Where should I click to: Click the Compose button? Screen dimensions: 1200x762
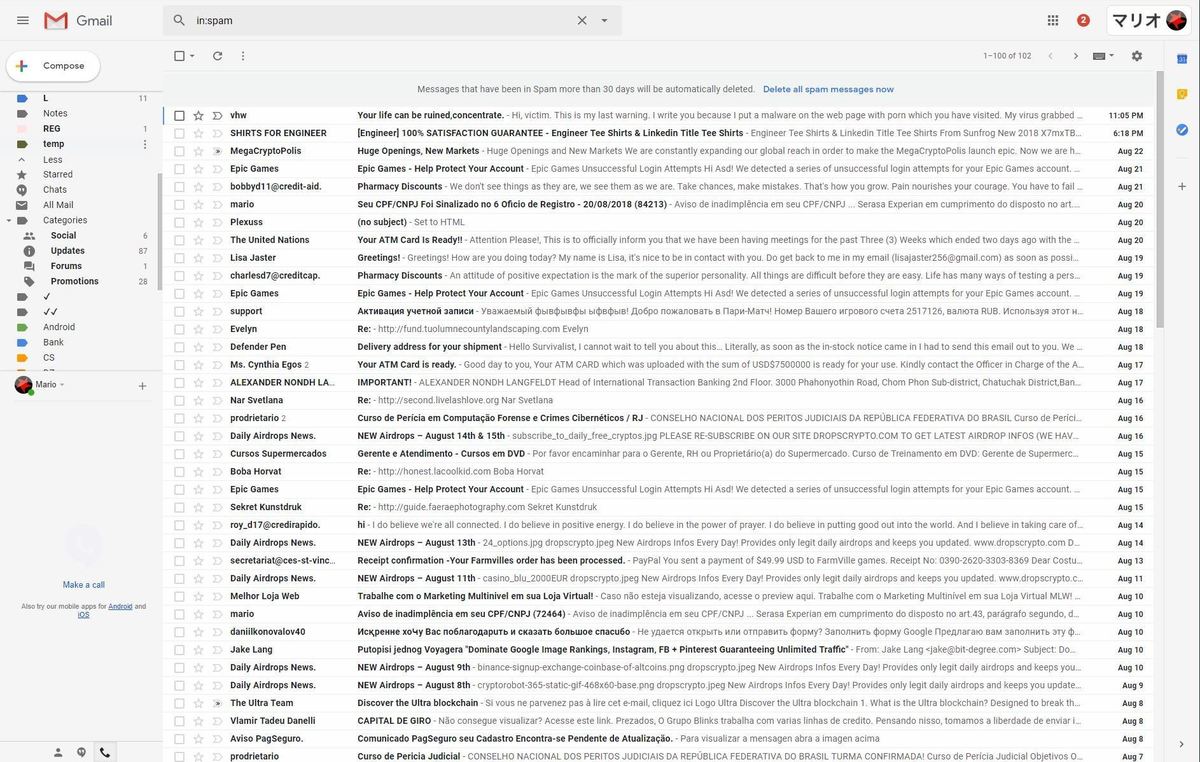pos(53,66)
